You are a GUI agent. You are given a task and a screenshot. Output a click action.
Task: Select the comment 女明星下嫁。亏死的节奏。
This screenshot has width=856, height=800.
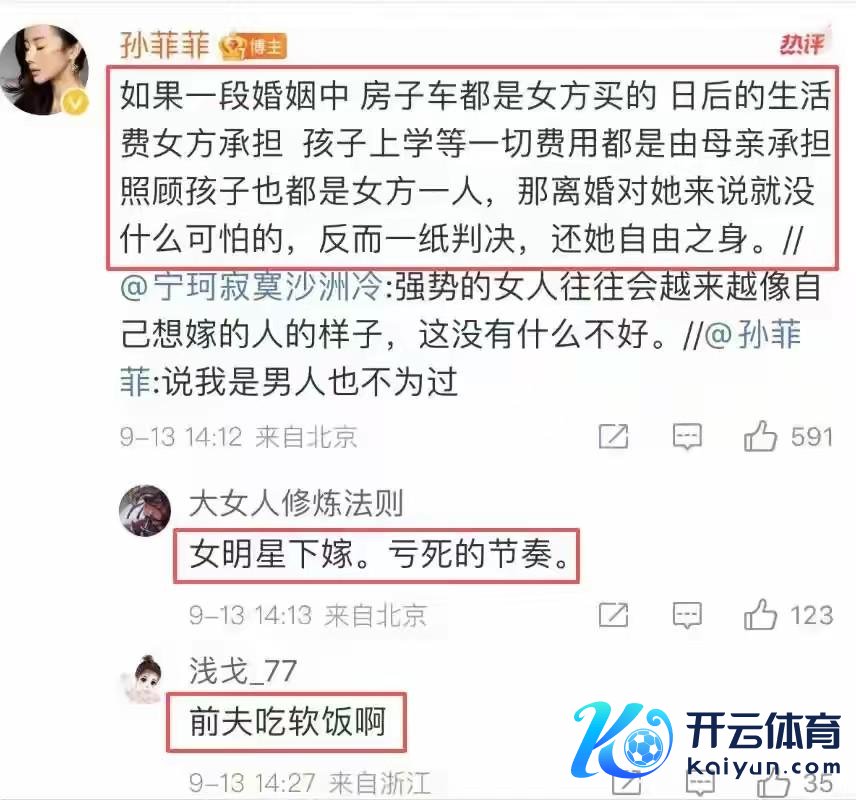click(379, 555)
